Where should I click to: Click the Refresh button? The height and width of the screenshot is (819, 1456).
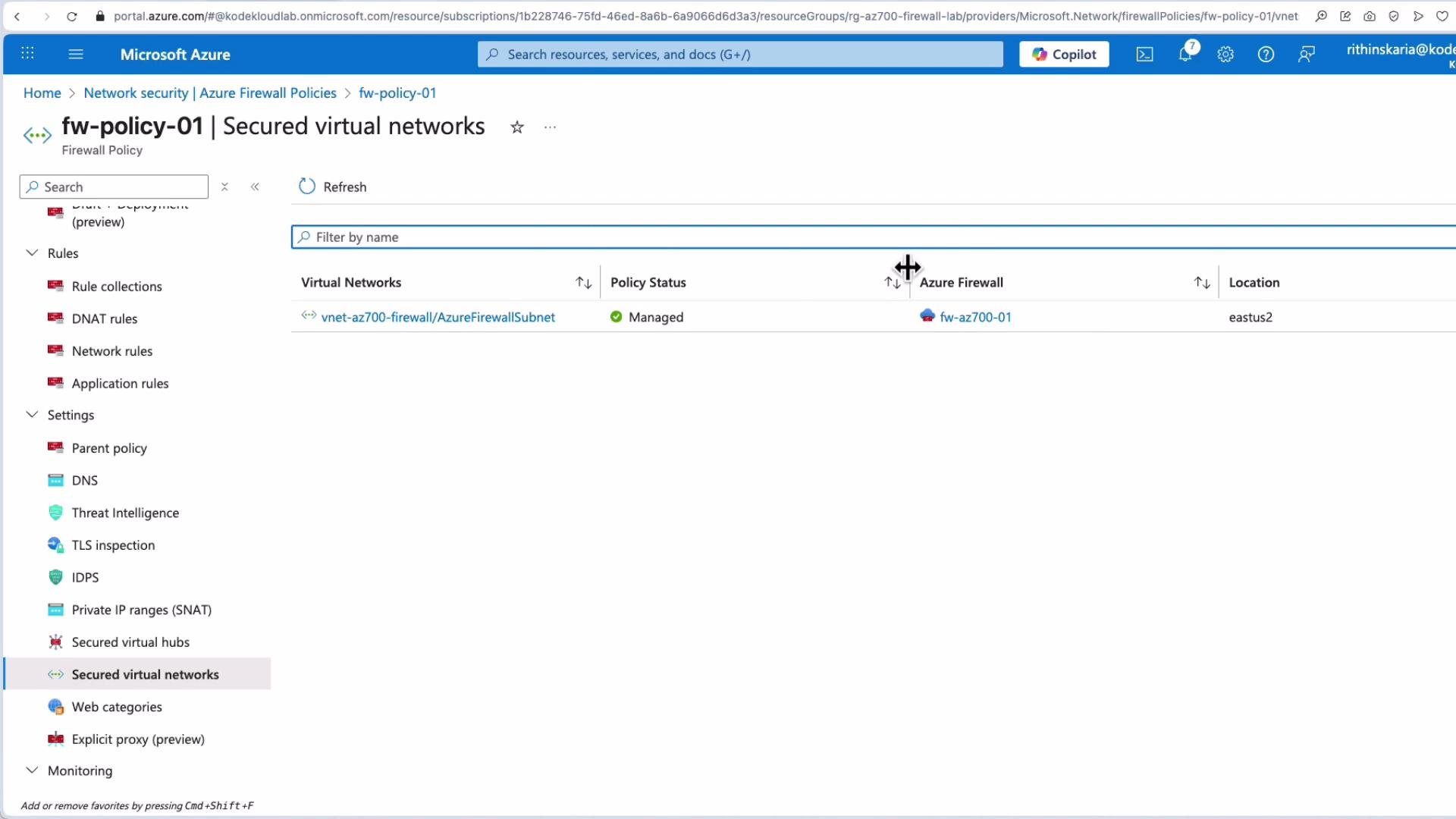pyautogui.click(x=333, y=187)
